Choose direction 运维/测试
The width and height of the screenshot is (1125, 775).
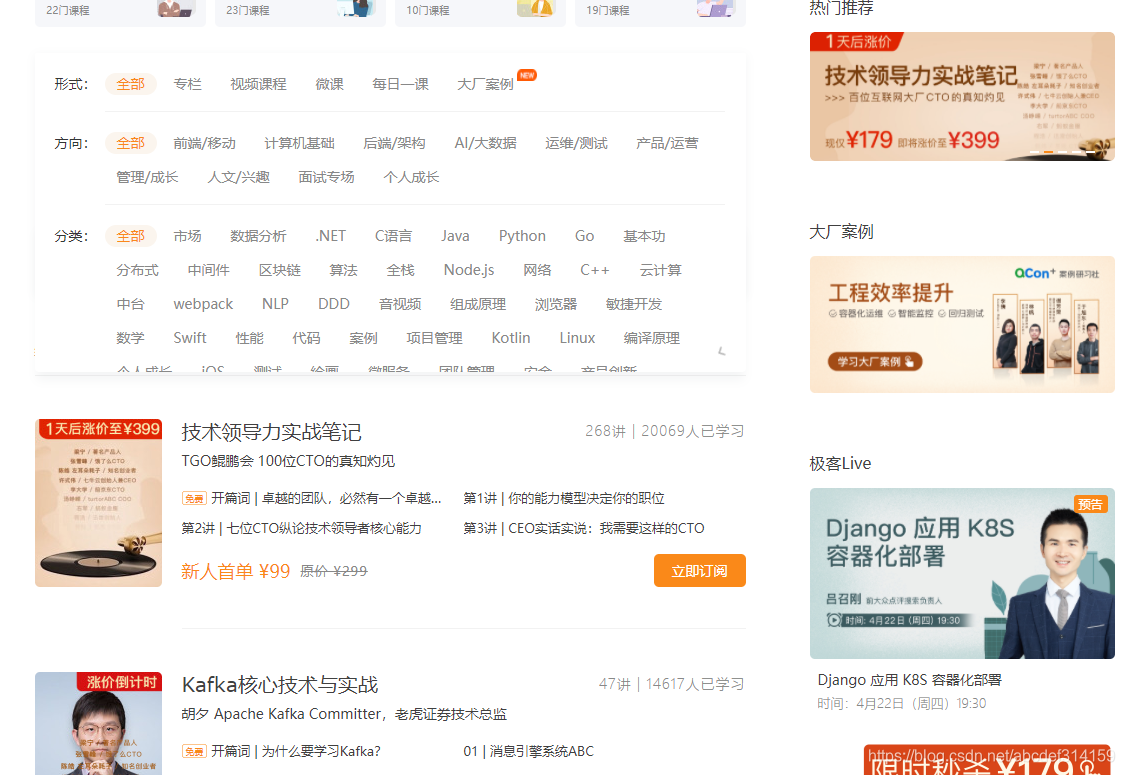click(x=576, y=143)
